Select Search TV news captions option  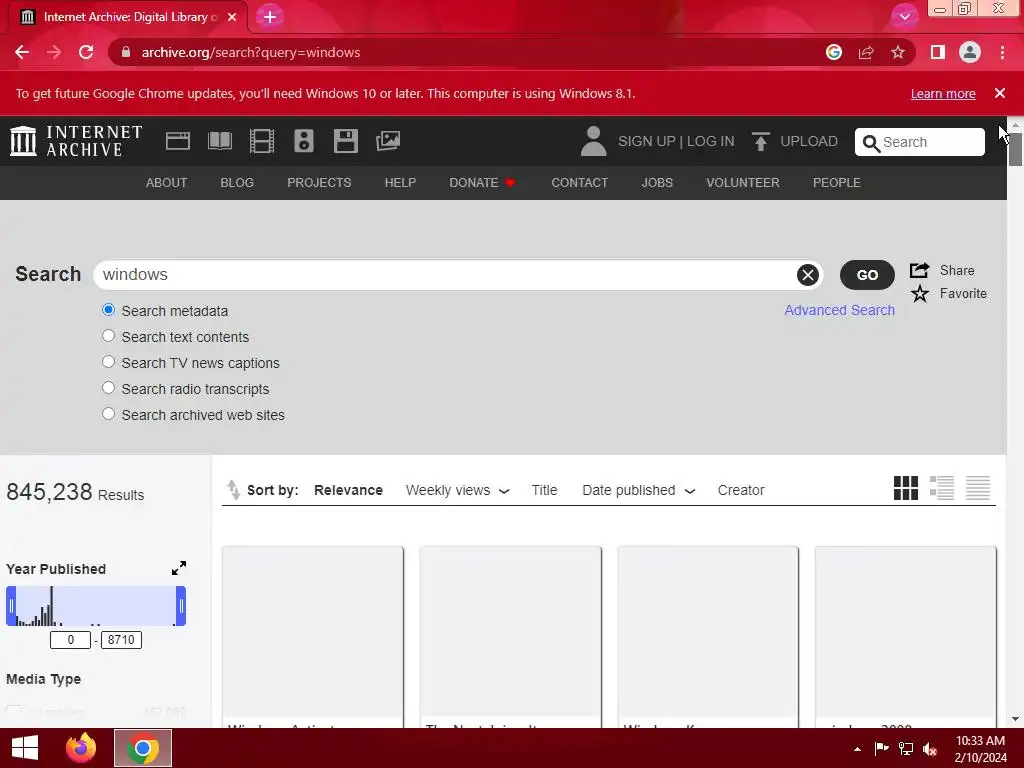click(108, 362)
